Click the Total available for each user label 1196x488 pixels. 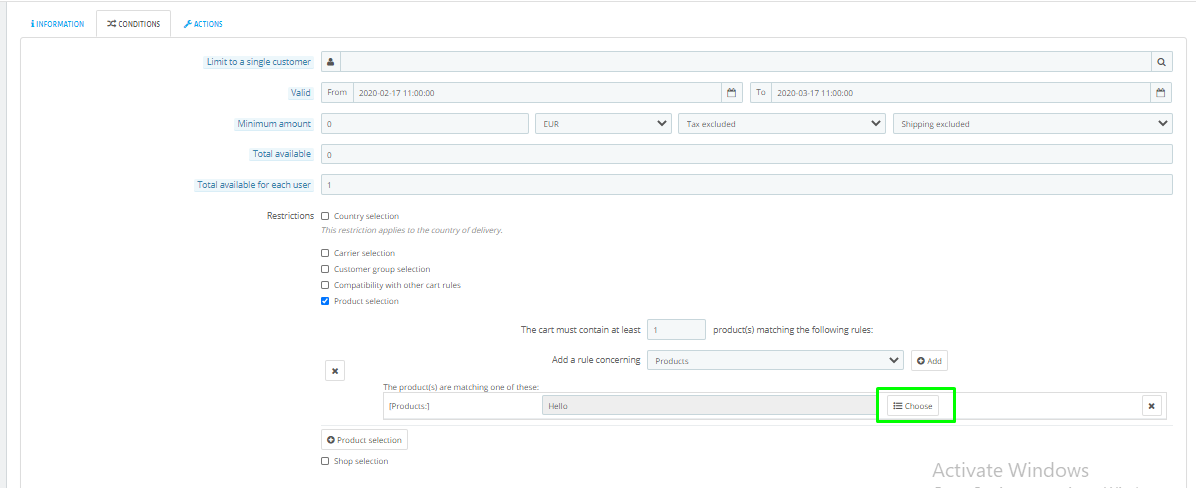point(254,185)
